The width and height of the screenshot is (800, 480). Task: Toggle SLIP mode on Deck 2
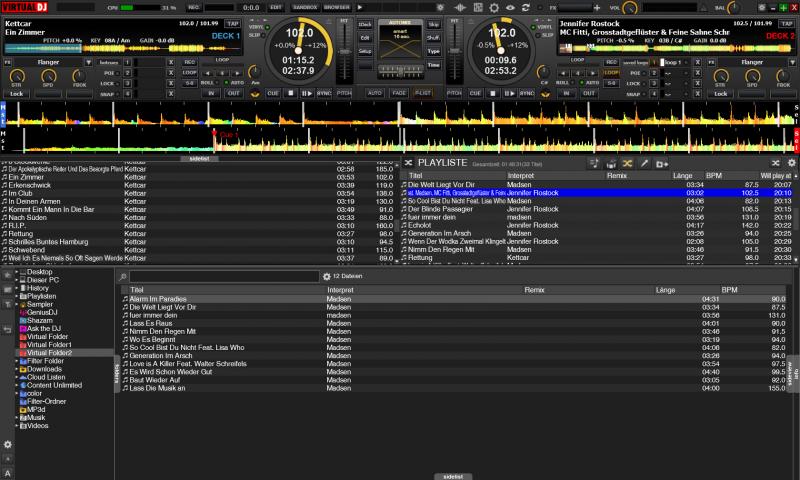pyautogui.click(x=544, y=34)
